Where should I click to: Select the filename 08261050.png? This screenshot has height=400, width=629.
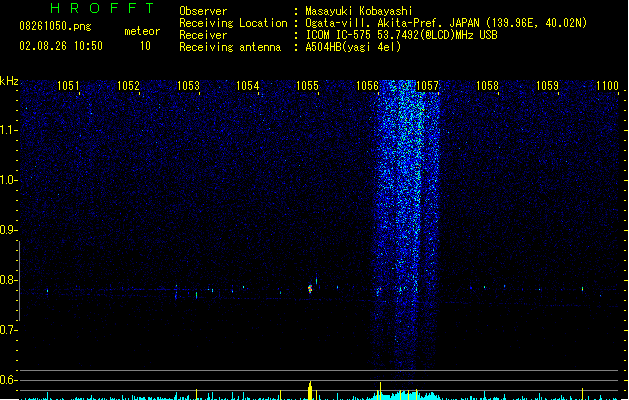[x=55, y=26]
